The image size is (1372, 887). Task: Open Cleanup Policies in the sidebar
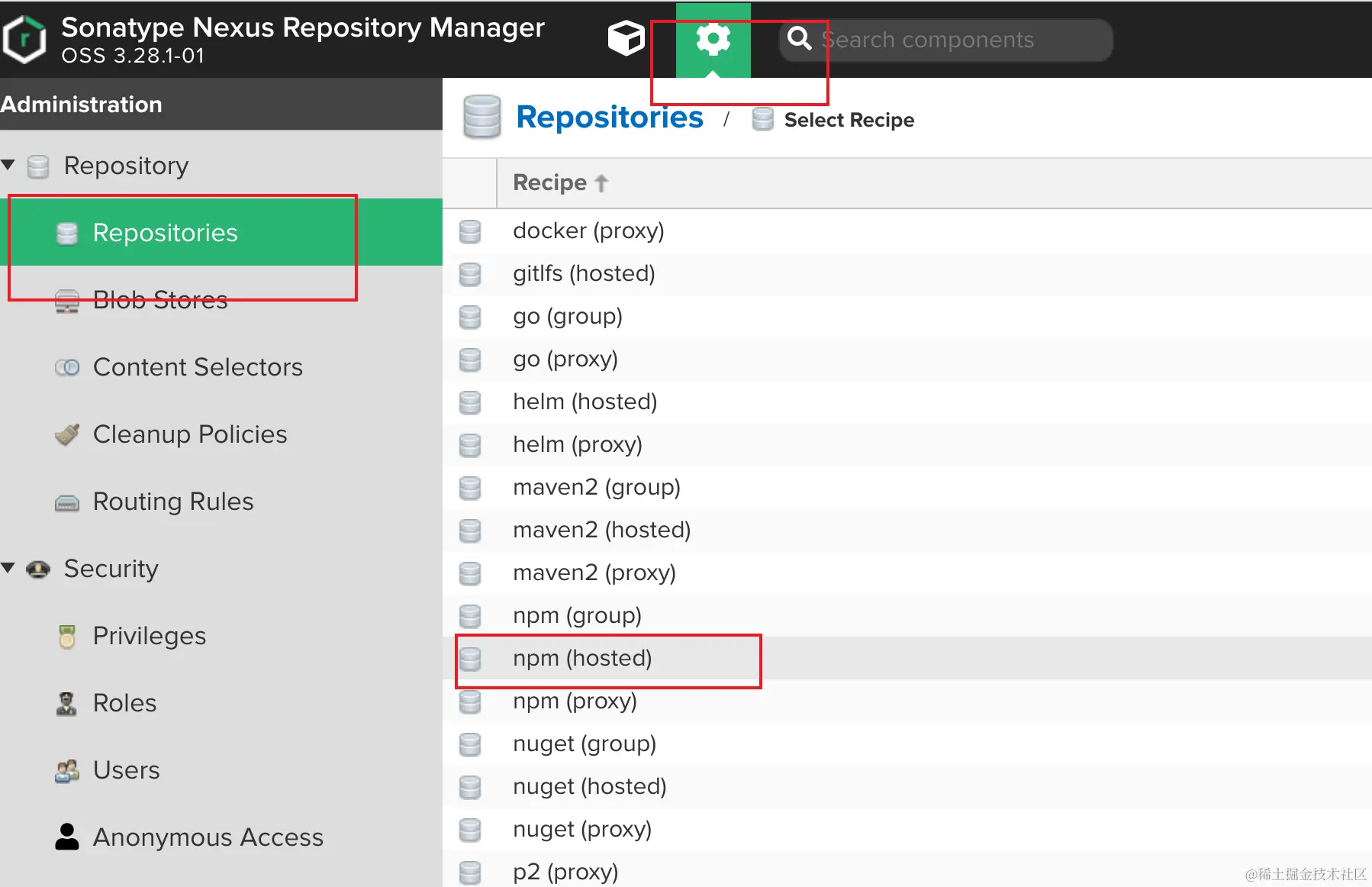[221, 434]
